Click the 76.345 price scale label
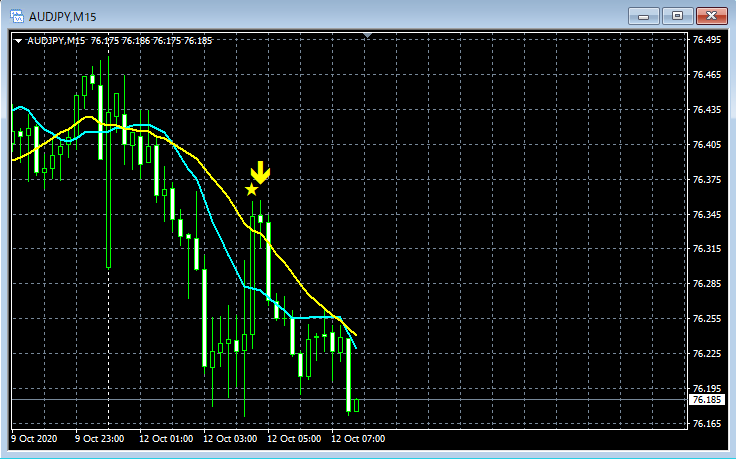Screen dimensions: 736x459 (x=706, y=214)
